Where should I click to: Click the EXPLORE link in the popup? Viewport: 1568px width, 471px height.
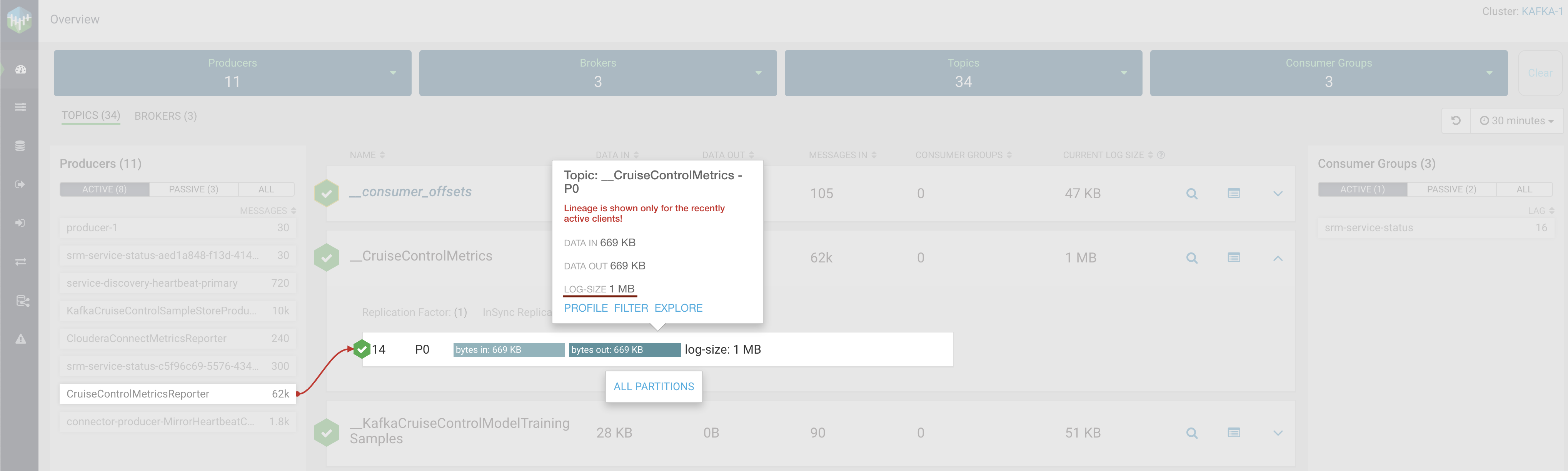(x=678, y=308)
